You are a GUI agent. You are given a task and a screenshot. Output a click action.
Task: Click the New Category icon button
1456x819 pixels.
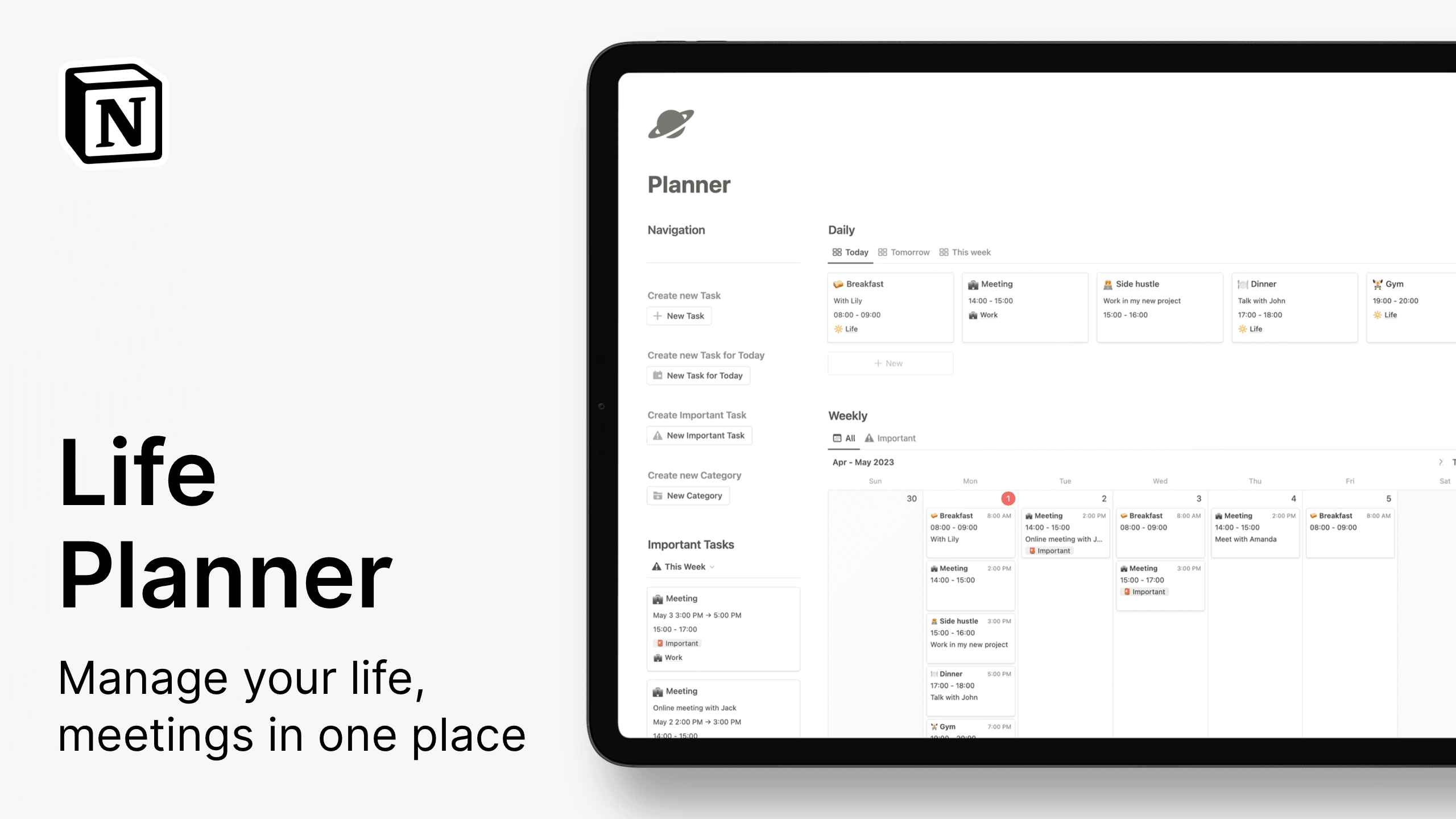658,495
